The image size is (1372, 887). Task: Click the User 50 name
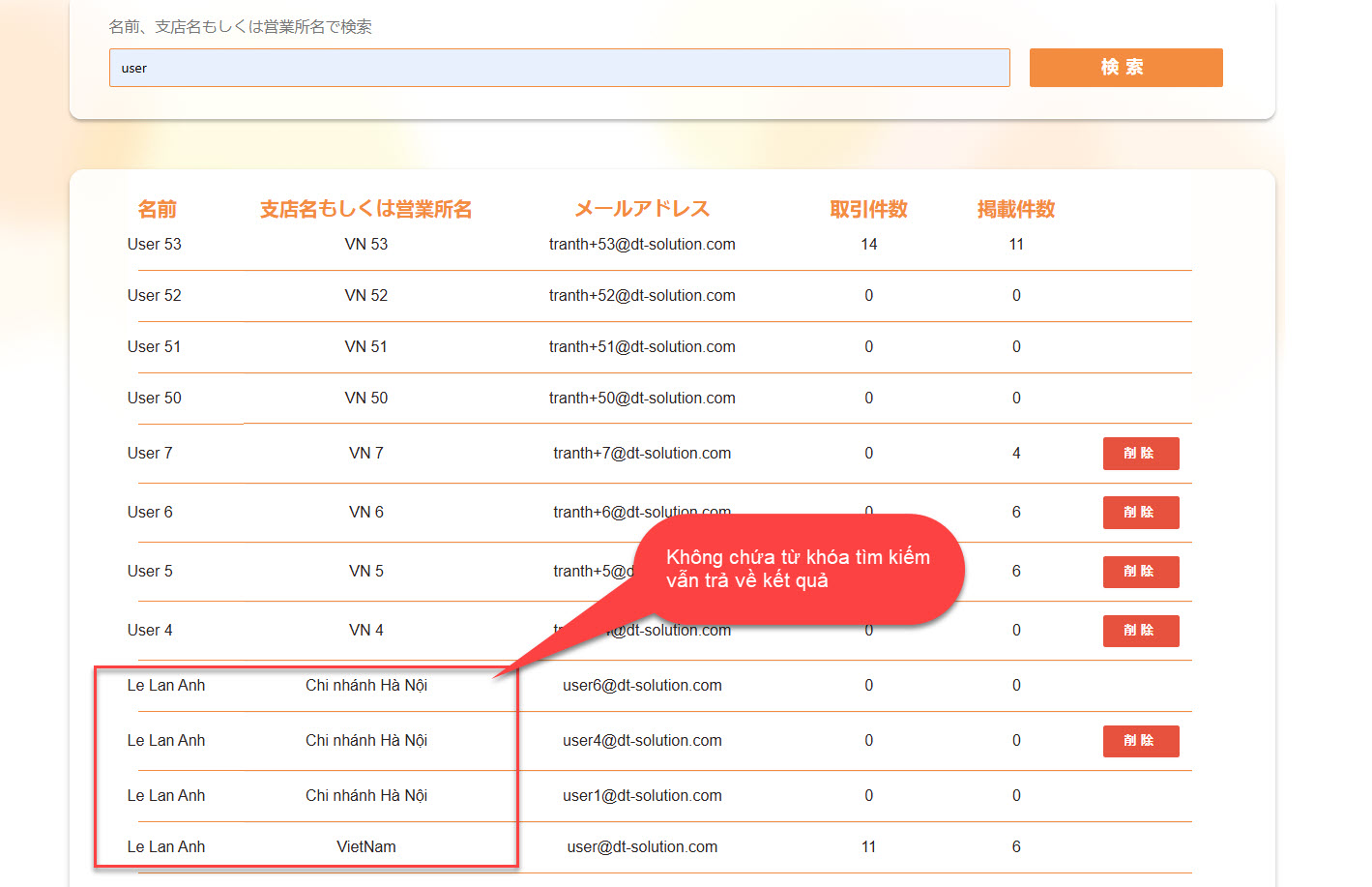coord(155,399)
